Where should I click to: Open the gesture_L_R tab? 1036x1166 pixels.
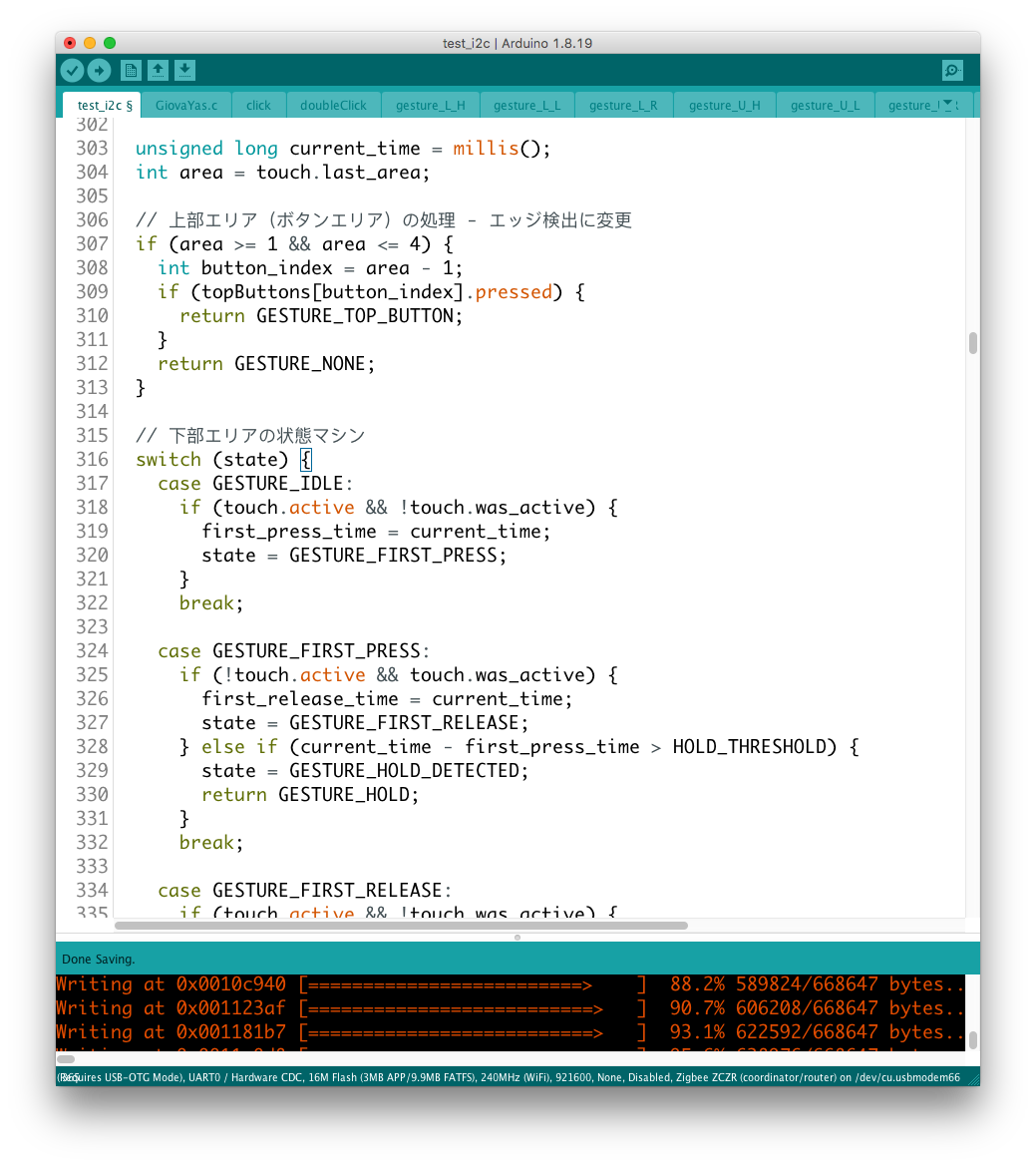[x=623, y=105]
